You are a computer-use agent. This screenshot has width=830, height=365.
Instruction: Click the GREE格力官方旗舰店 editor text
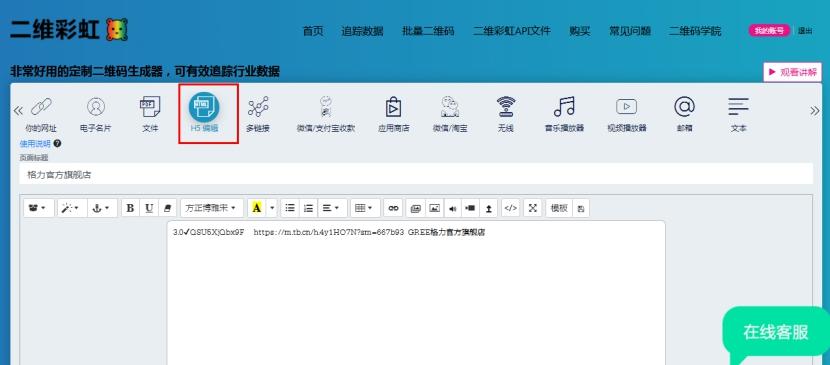click(447, 232)
